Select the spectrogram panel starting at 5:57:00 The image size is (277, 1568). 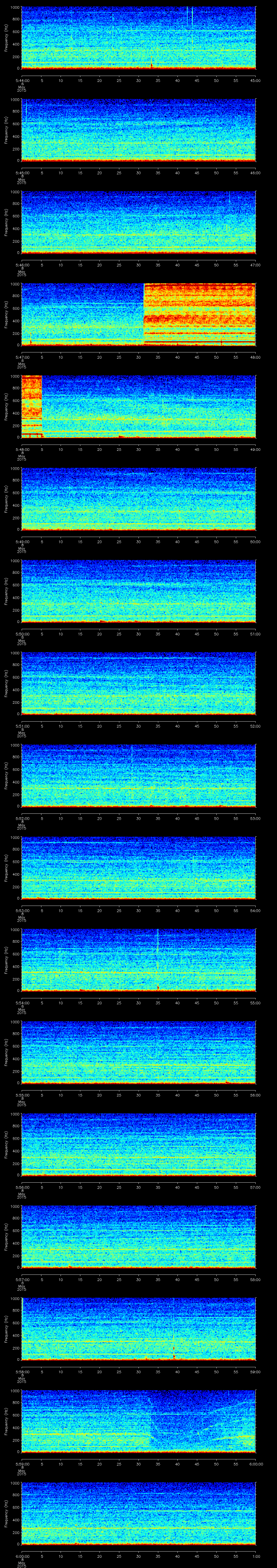point(139,1237)
